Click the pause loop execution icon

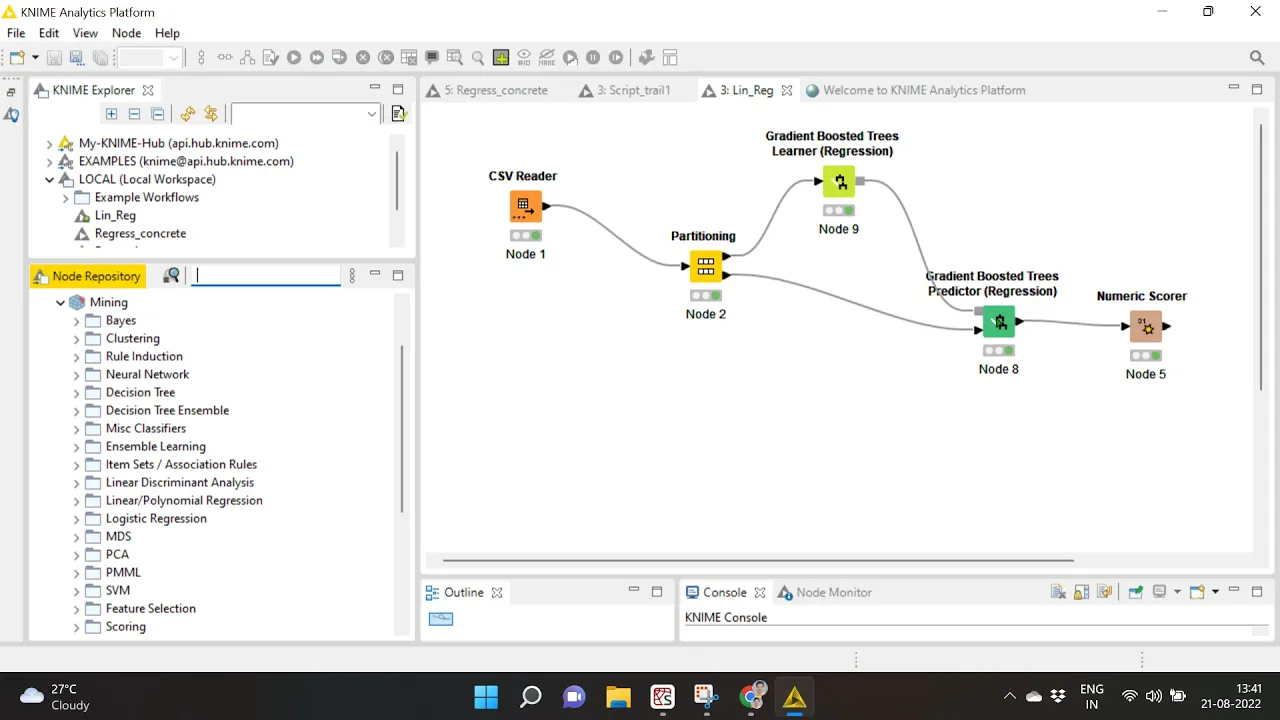pyautogui.click(x=593, y=58)
